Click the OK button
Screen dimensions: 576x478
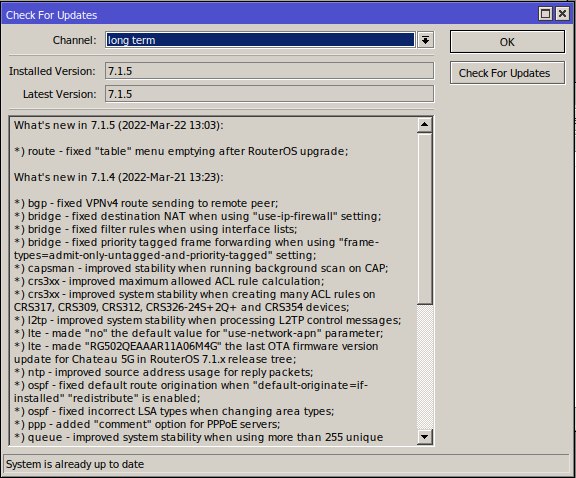click(x=507, y=42)
